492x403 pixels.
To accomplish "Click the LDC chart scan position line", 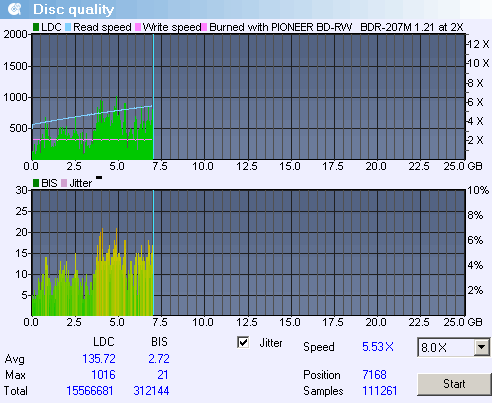I will tap(153, 97).
